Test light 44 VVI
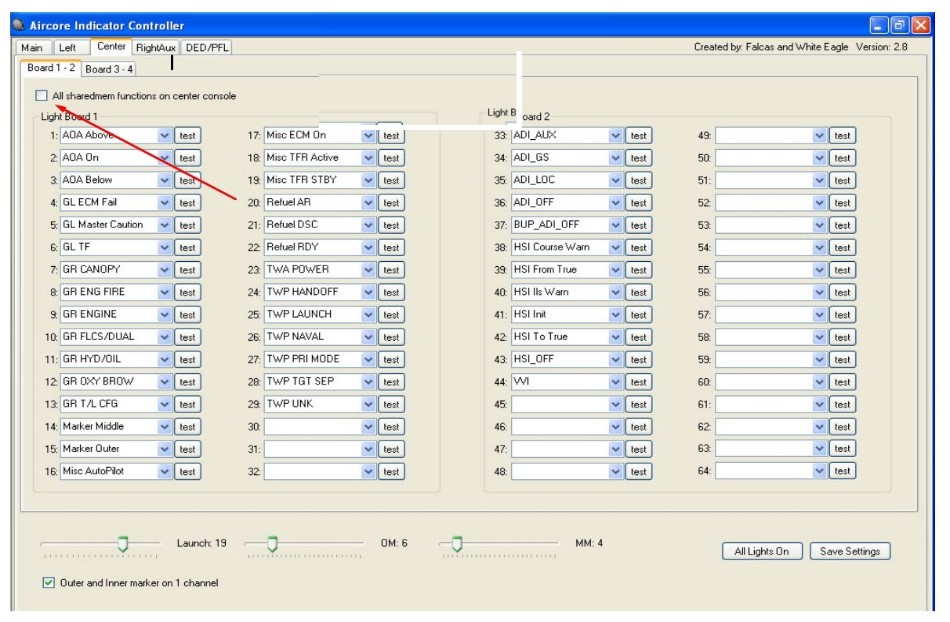Image resolution: width=950 pixels, height=622 pixels. pos(638,382)
